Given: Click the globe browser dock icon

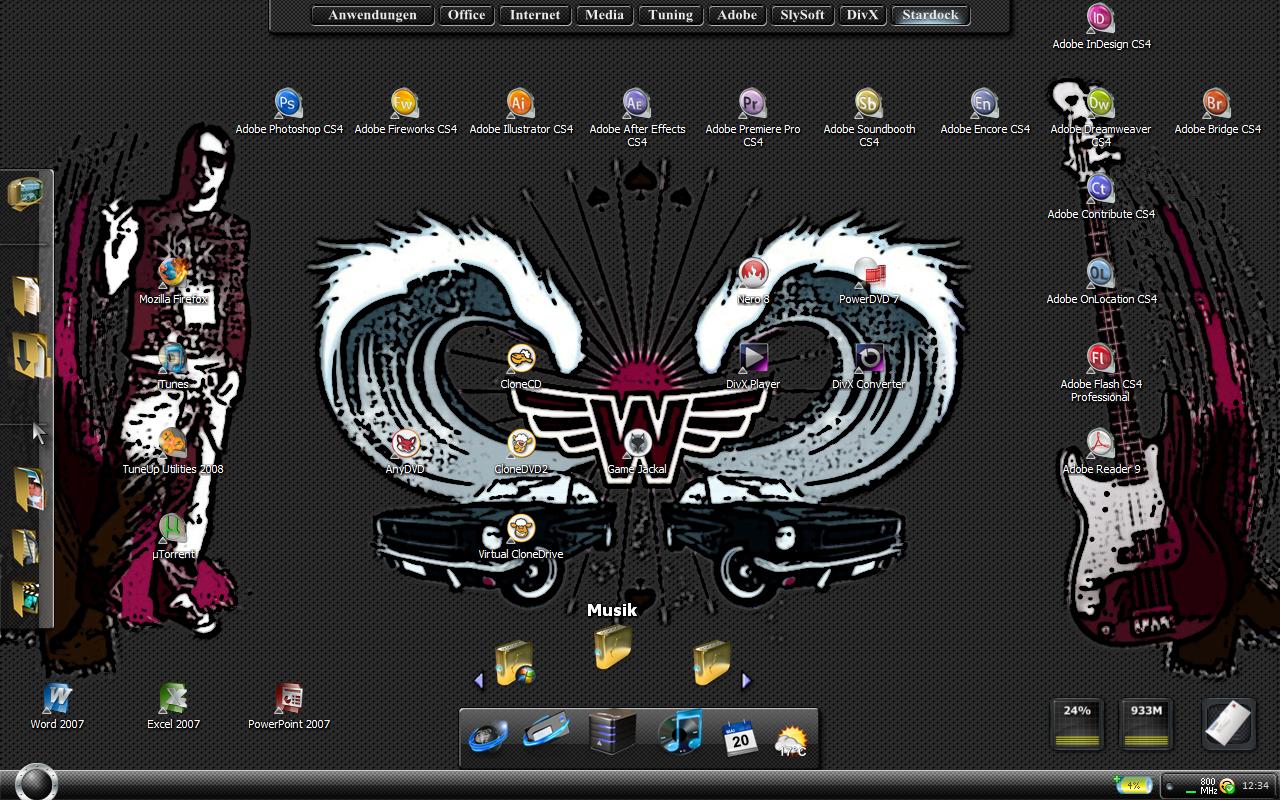Looking at the screenshot, I should point(487,735).
